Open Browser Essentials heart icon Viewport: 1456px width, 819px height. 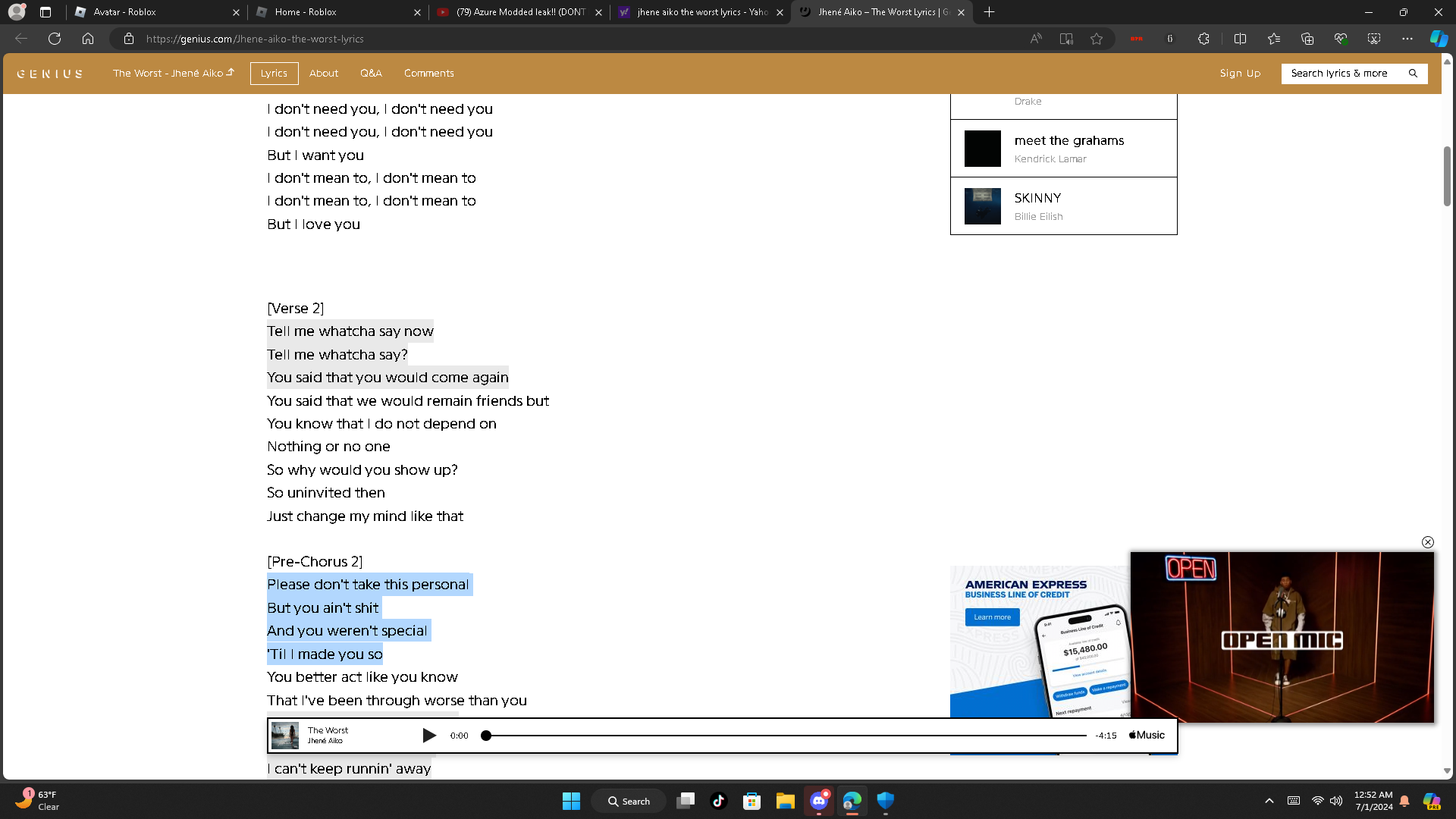(1341, 39)
